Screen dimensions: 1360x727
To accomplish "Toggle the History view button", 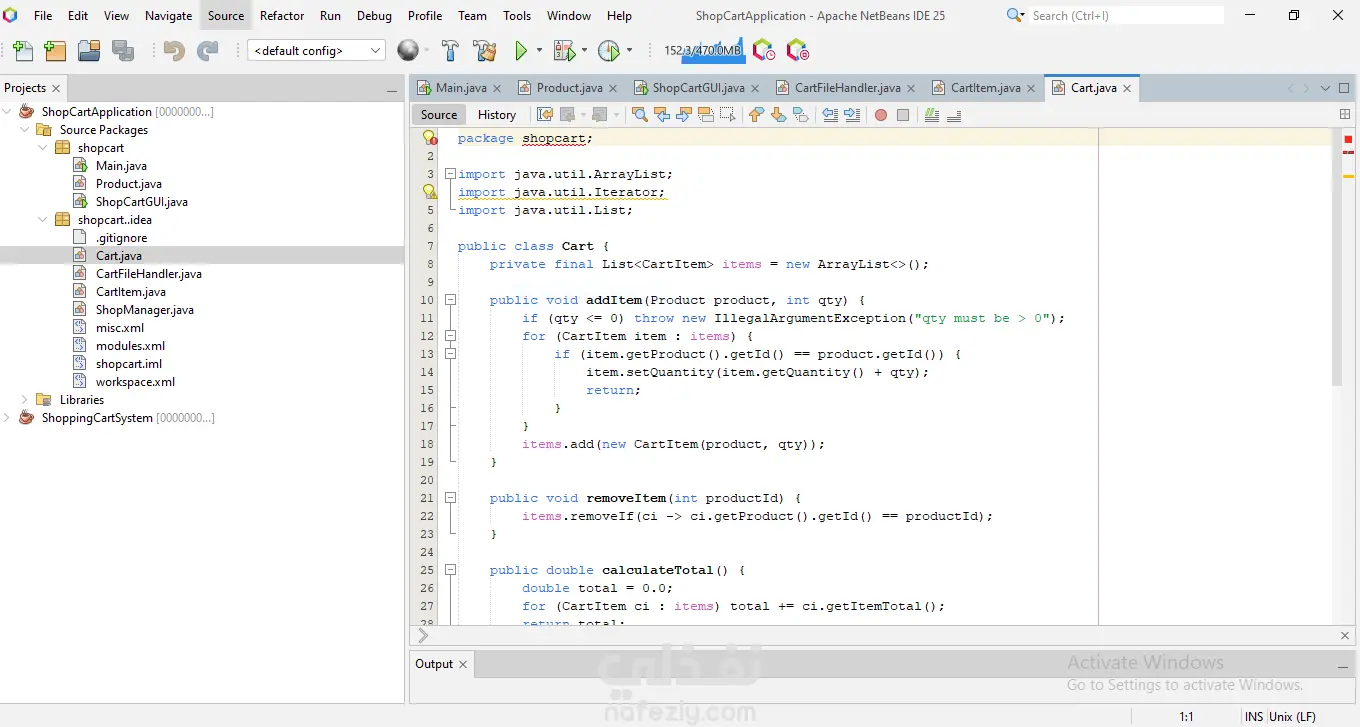I will tap(496, 115).
